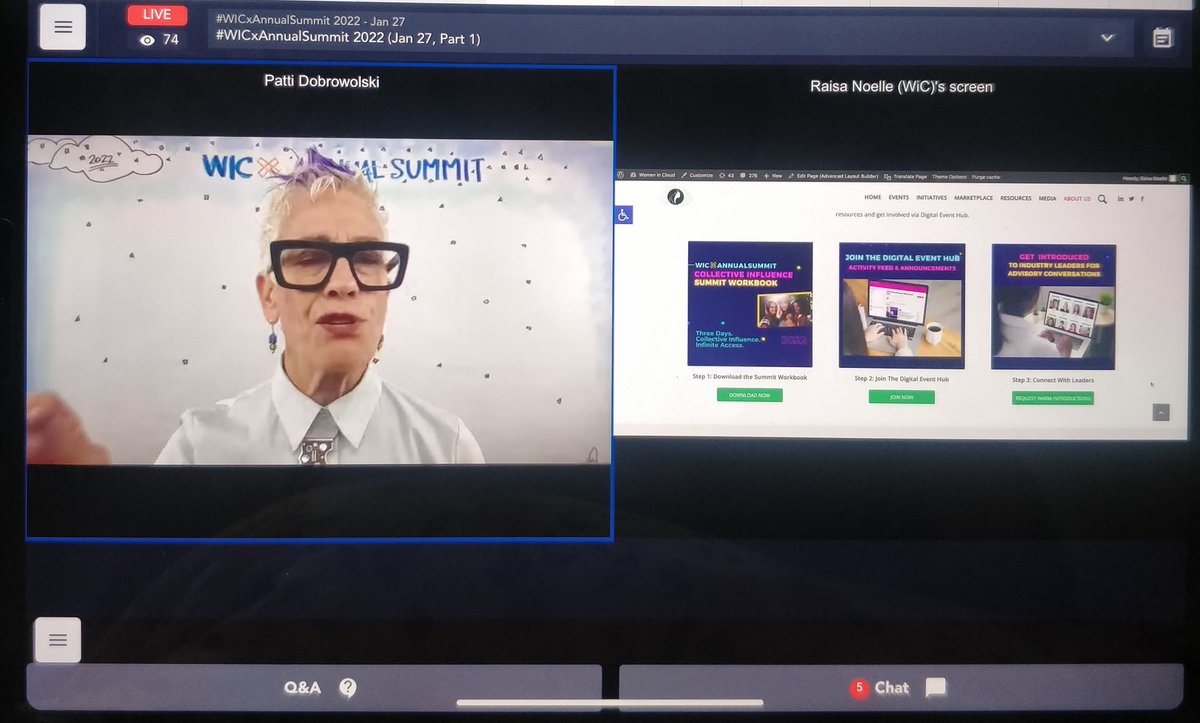The width and height of the screenshot is (1200, 723).
Task: Click the Howdy, Raisa Noelle account item
Action: click(1149, 178)
